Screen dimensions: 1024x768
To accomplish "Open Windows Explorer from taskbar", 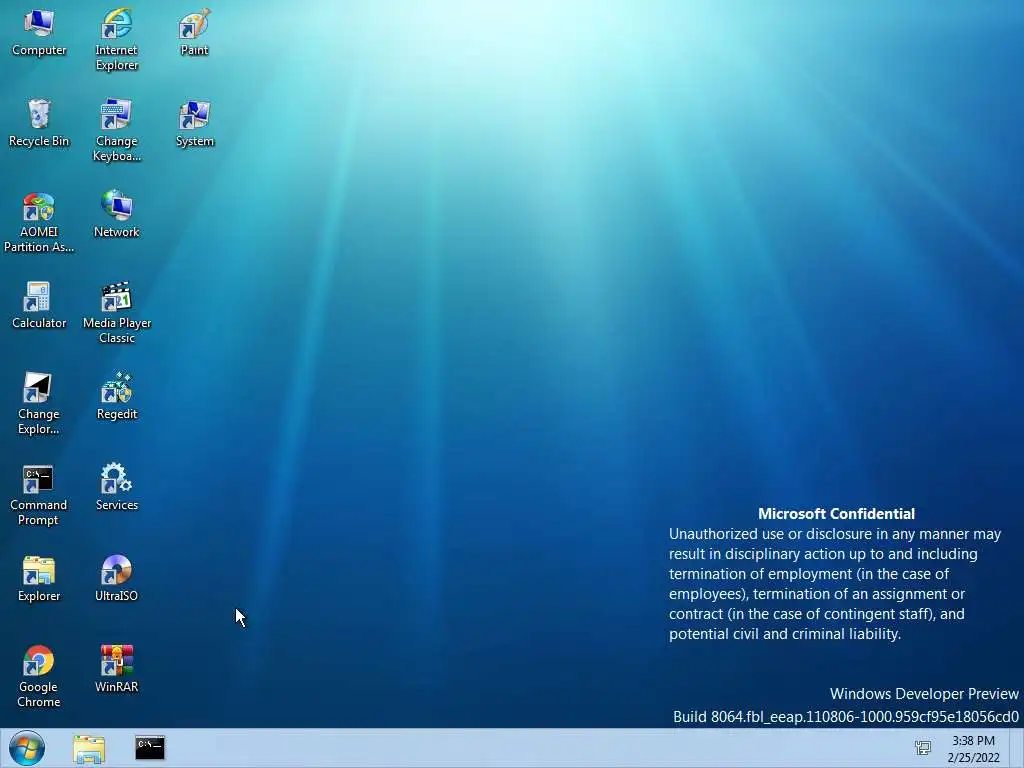I will 89,748.
